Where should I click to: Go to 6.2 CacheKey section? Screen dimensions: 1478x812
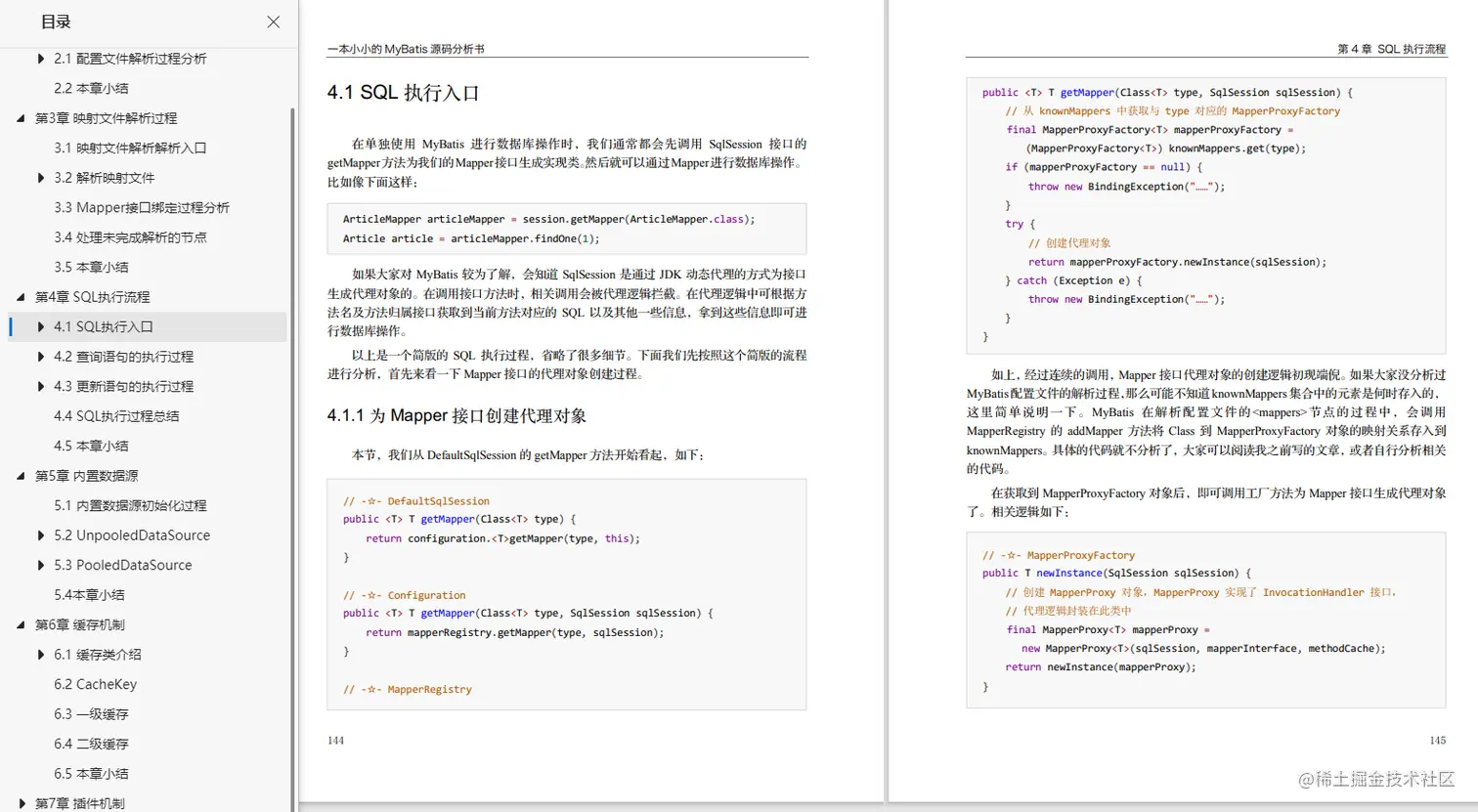[95, 684]
